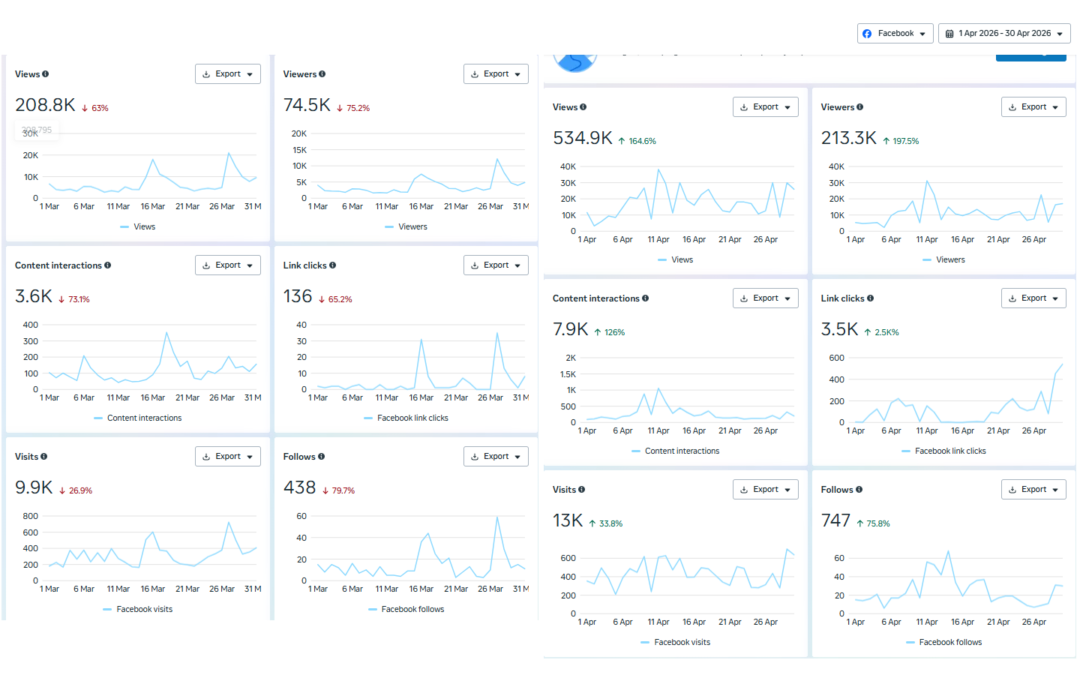Viewport: 1080px width, 675px height.
Task: Click info icon beside April Content interactions
Action: (645, 298)
